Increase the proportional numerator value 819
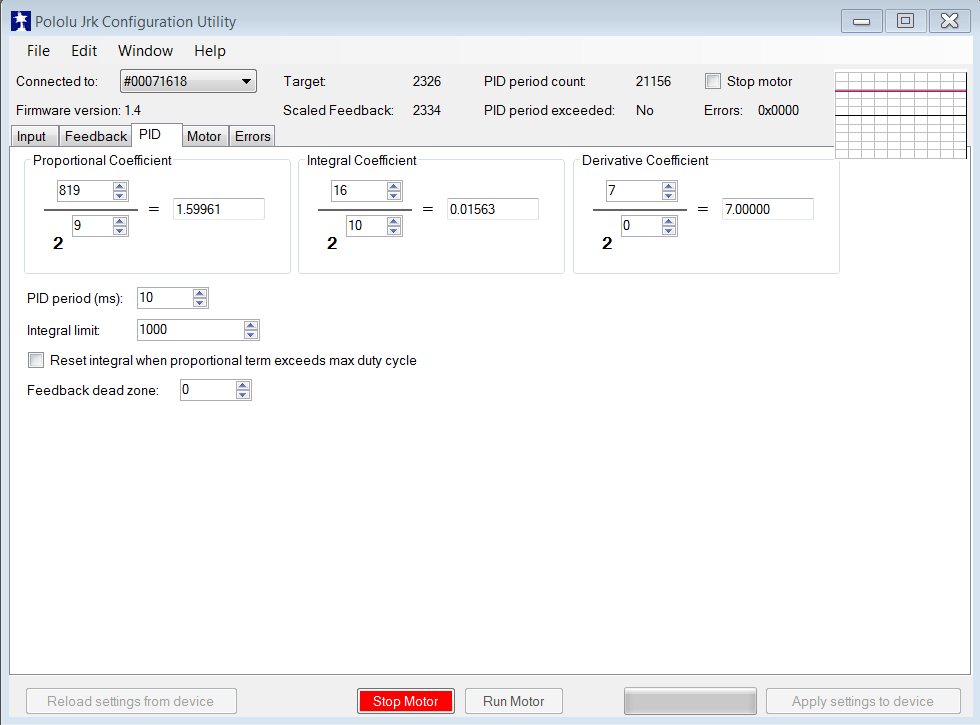 pos(120,186)
